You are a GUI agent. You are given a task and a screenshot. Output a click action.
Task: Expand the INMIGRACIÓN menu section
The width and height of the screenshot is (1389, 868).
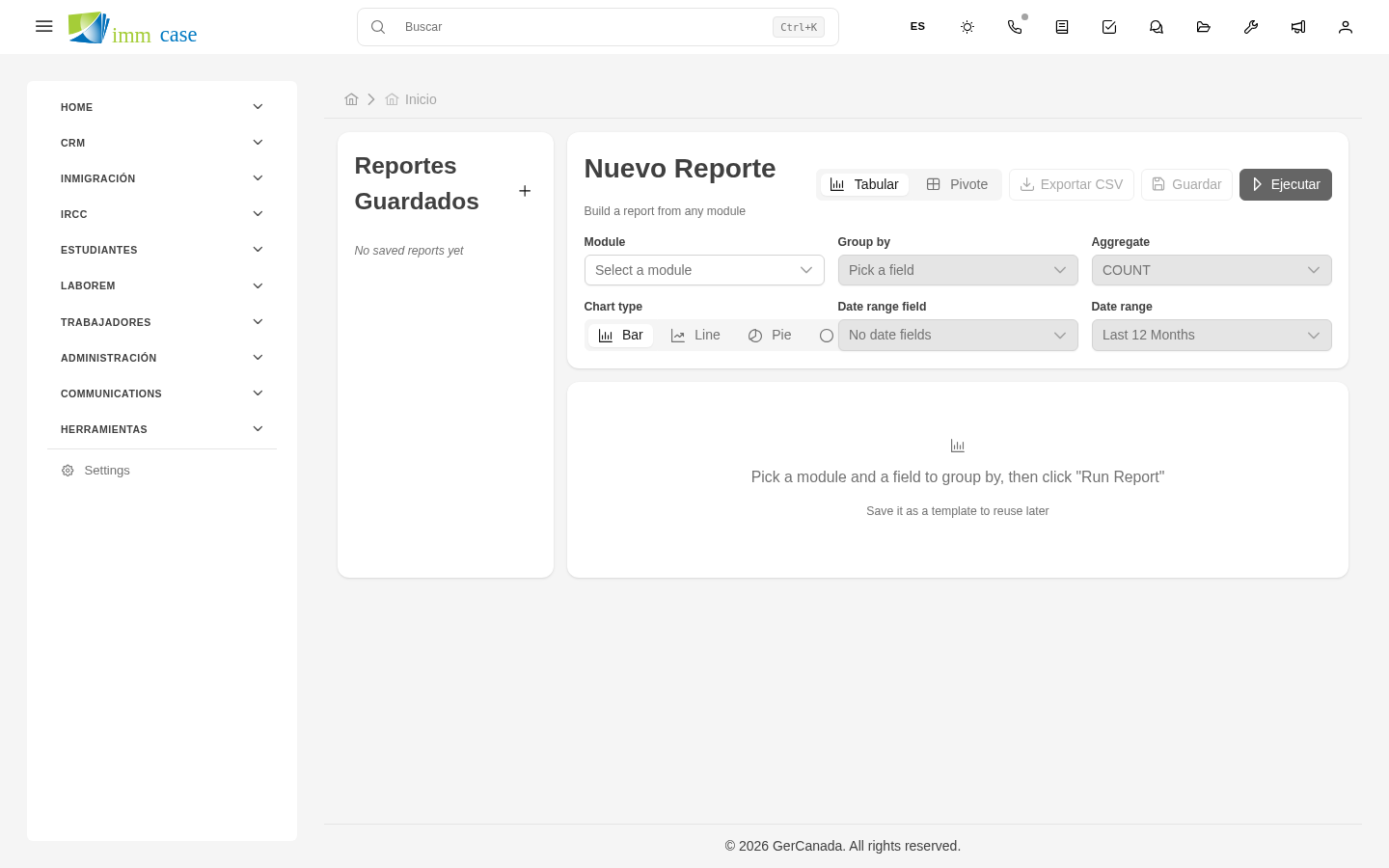162,178
